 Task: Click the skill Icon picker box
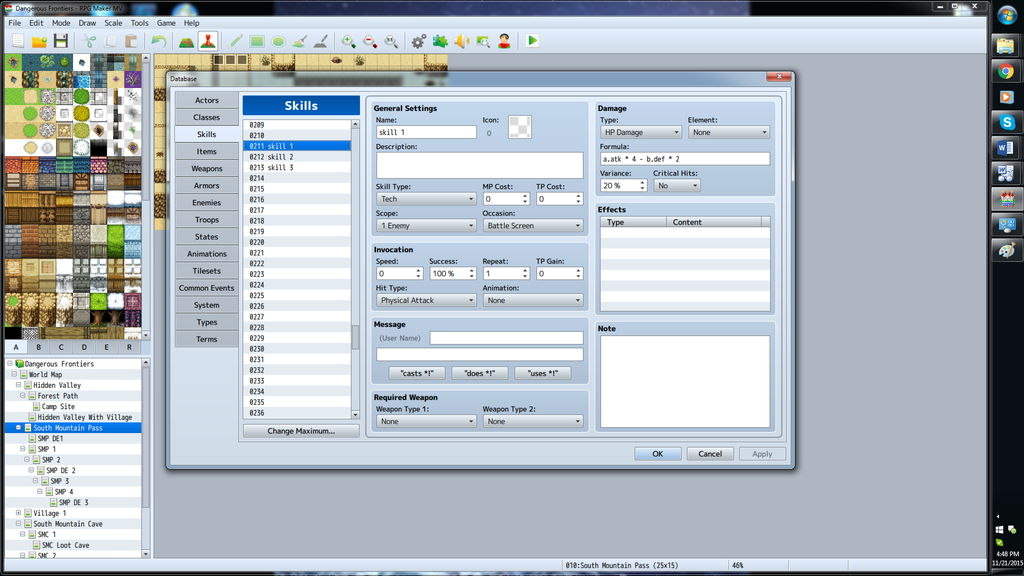click(x=519, y=127)
